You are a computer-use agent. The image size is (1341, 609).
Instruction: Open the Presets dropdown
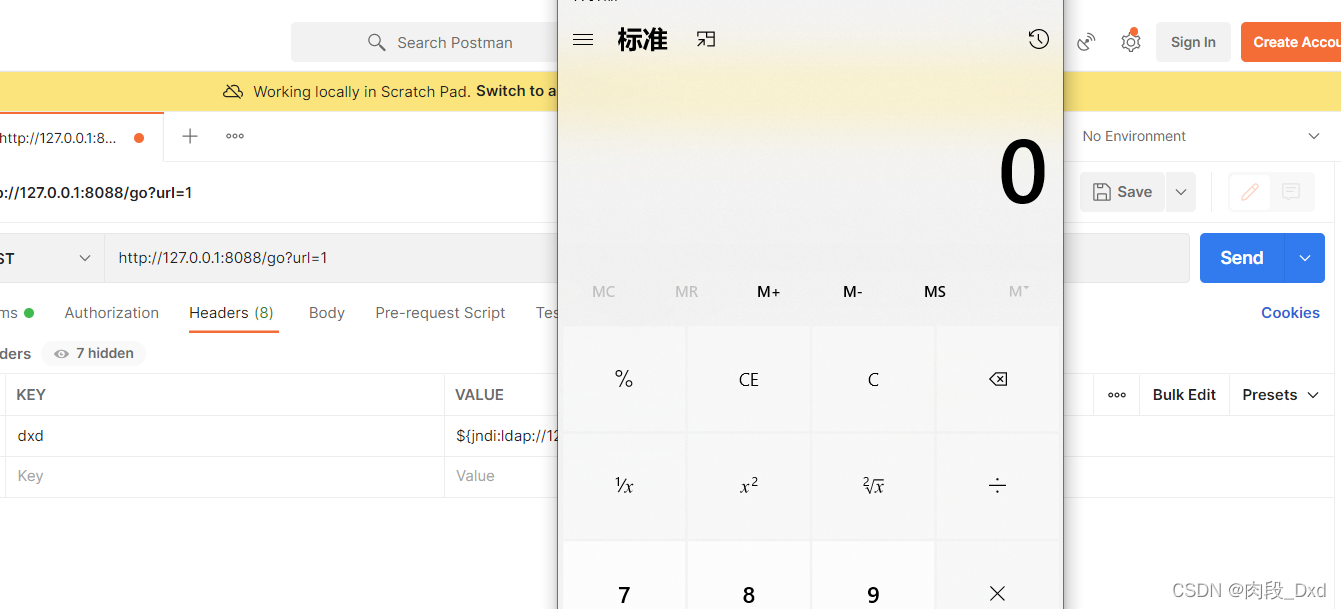1281,395
